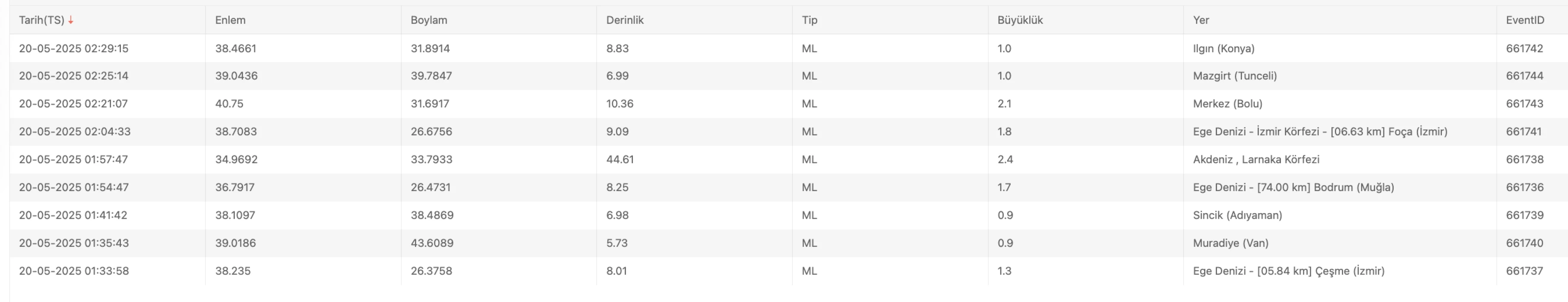Viewport: 1568px width, 302px height.
Task: Select the Mazgirt (Tunceli) row
Action: coord(788,76)
